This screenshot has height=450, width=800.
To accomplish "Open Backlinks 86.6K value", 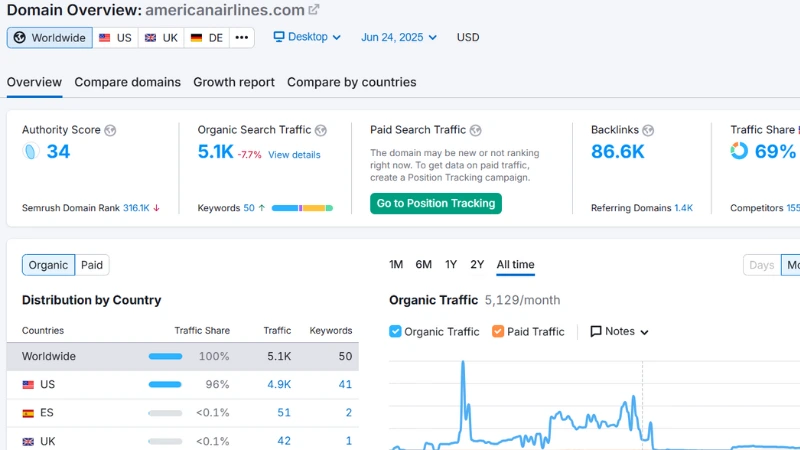I will click(617, 152).
